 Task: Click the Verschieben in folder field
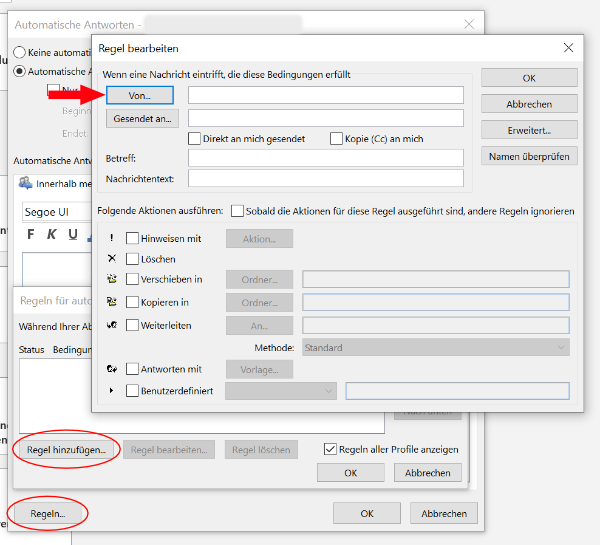[436, 279]
